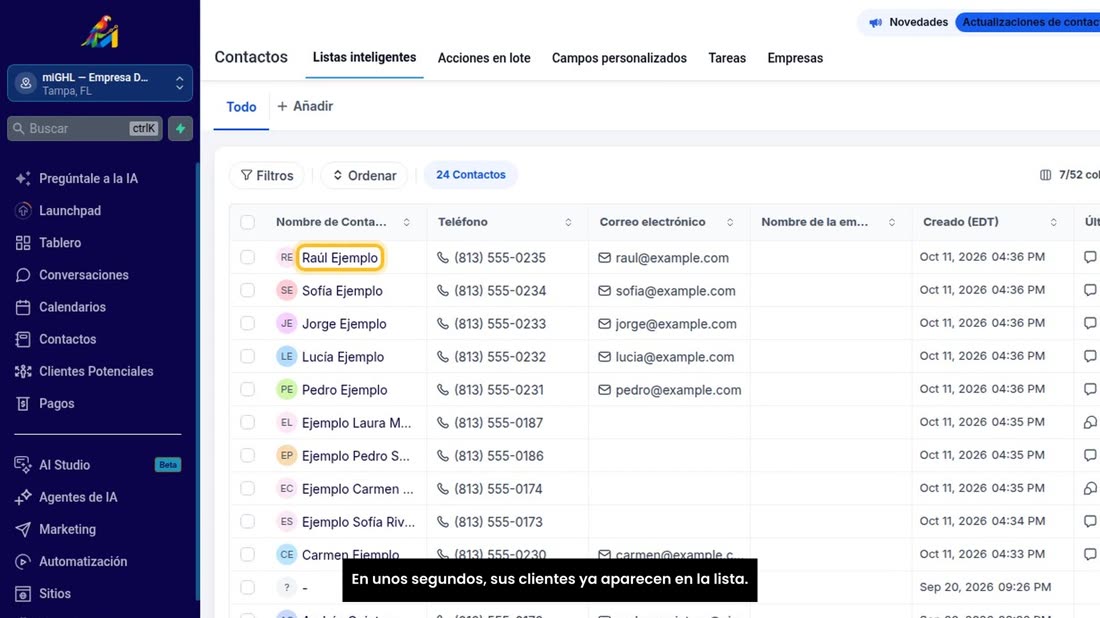Click the 24 Contactos count pill
1100x618 pixels.
pyautogui.click(x=471, y=175)
